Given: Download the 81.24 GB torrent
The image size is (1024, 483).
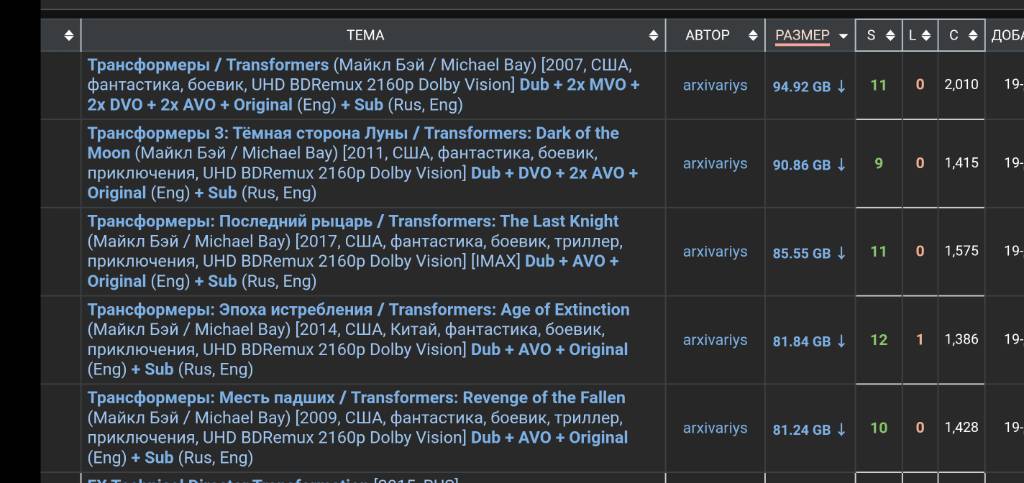Looking at the screenshot, I should point(809,429).
